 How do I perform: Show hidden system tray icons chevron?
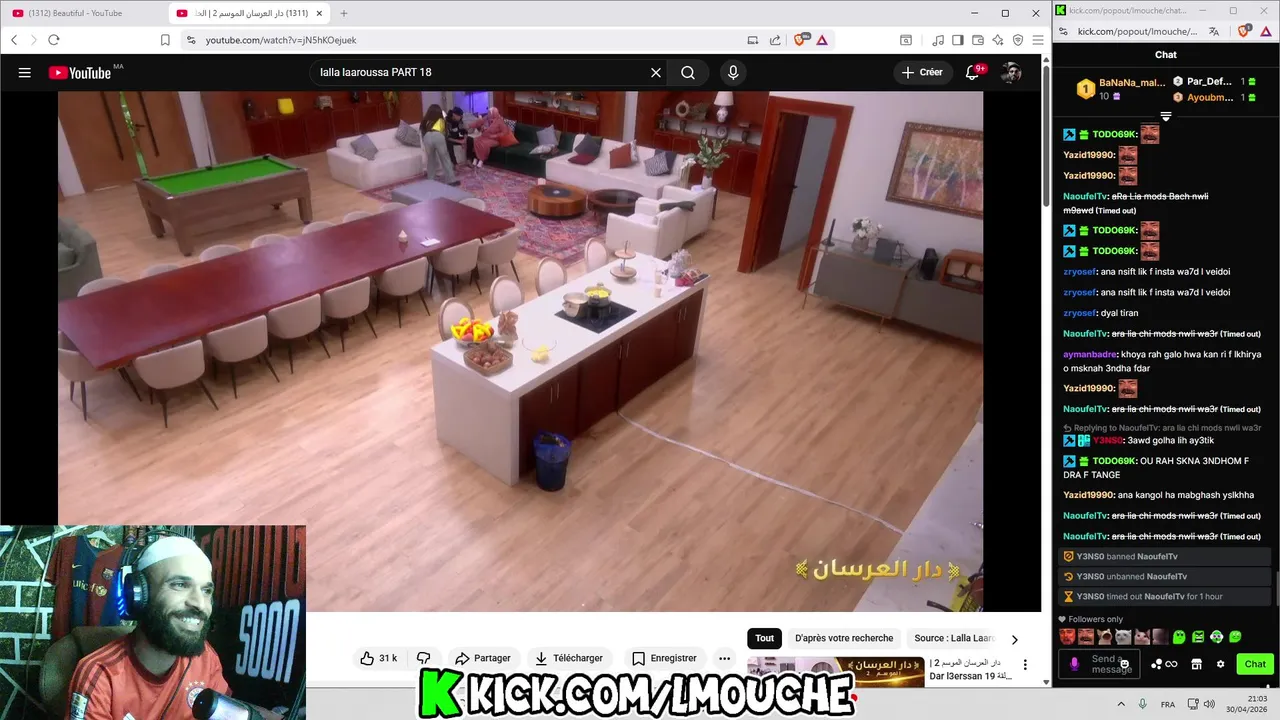[x=1120, y=704]
